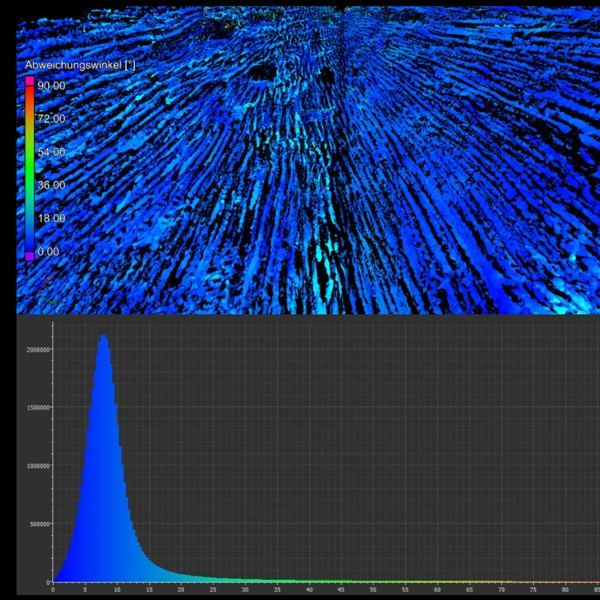Click the 20 tick on the histogram x-axis
Viewport: 600px width, 600px height.
(x=181, y=589)
